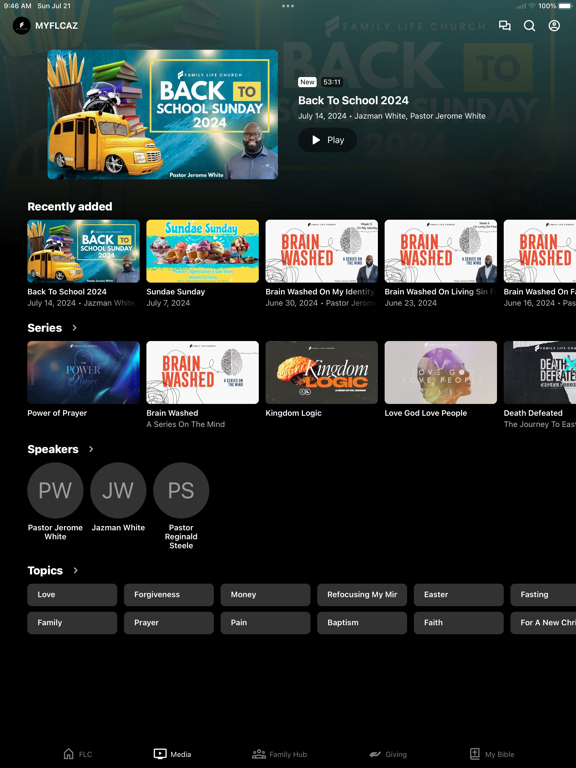Click the Sundae Sunday title text
576x768 pixels.
[x=175, y=291]
